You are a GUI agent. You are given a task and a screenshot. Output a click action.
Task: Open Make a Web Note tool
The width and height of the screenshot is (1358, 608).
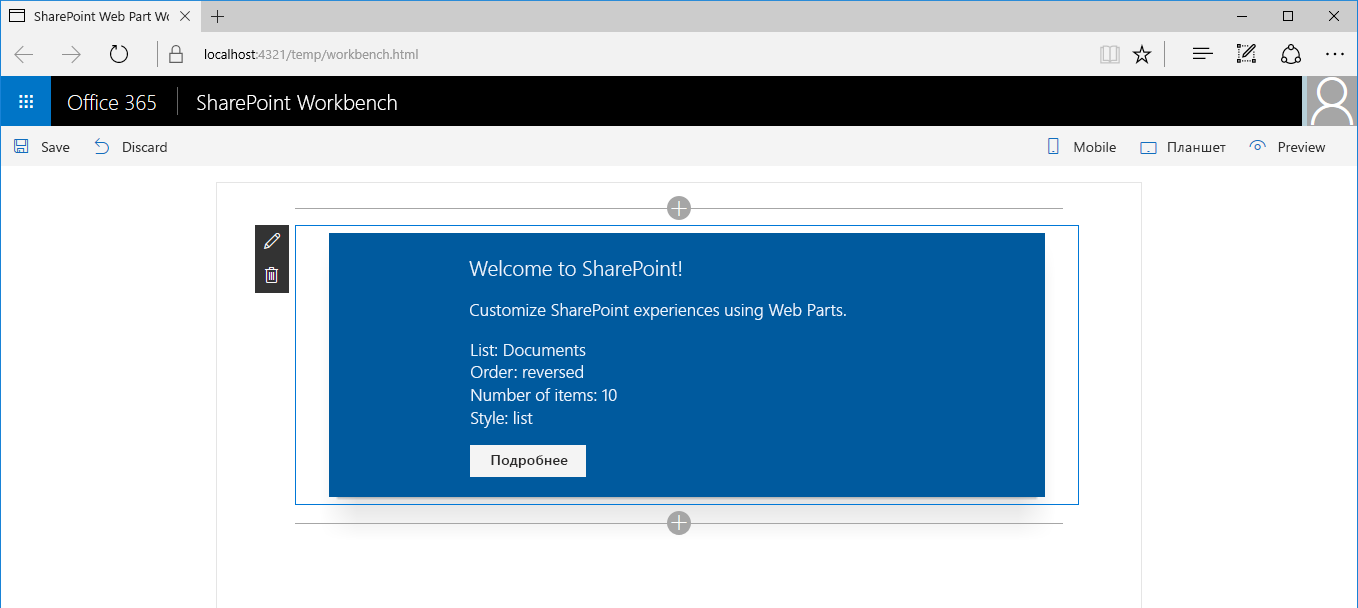coord(1246,54)
